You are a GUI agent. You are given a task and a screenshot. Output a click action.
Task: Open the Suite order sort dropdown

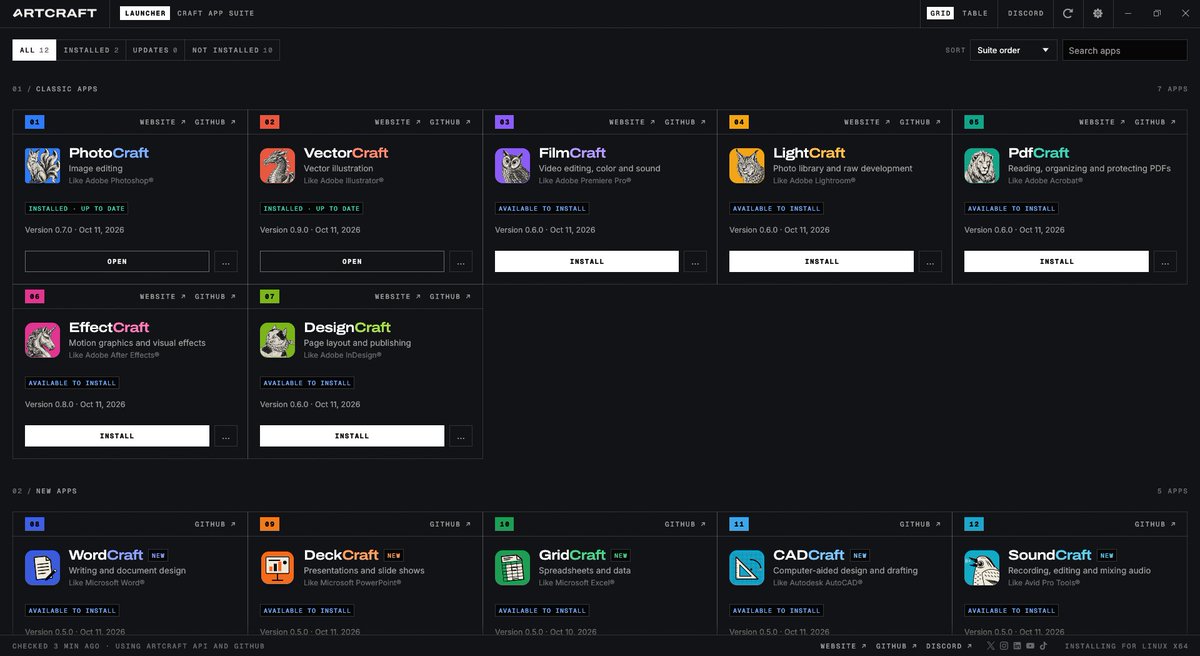point(1013,50)
